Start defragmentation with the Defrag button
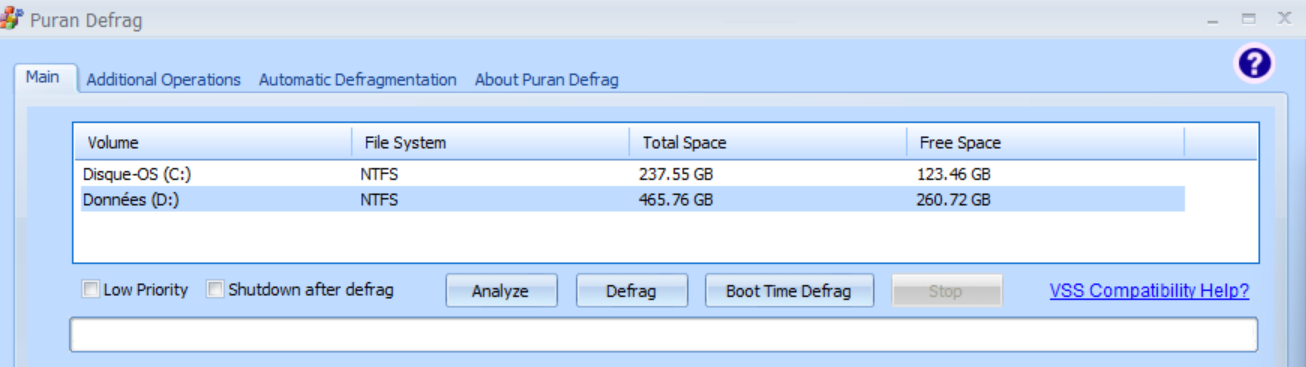Image resolution: width=1306 pixels, height=367 pixels. pyautogui.click(x=631, y=291)
